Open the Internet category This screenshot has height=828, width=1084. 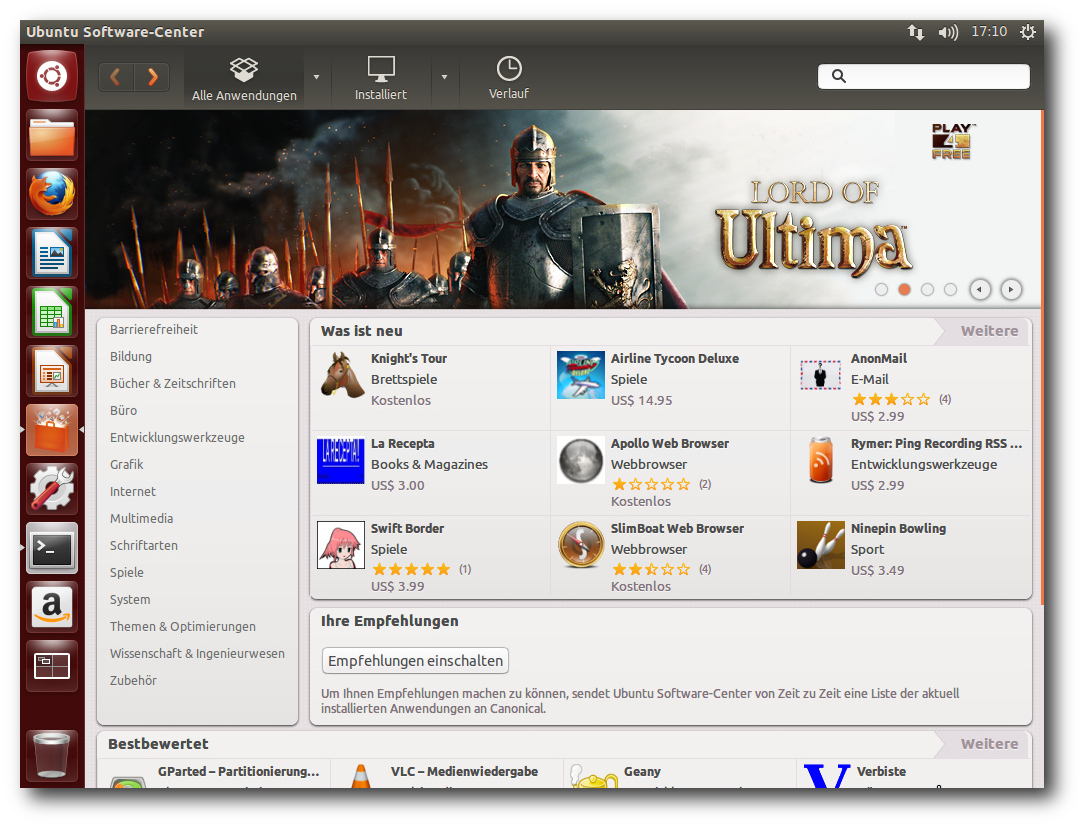133,491
